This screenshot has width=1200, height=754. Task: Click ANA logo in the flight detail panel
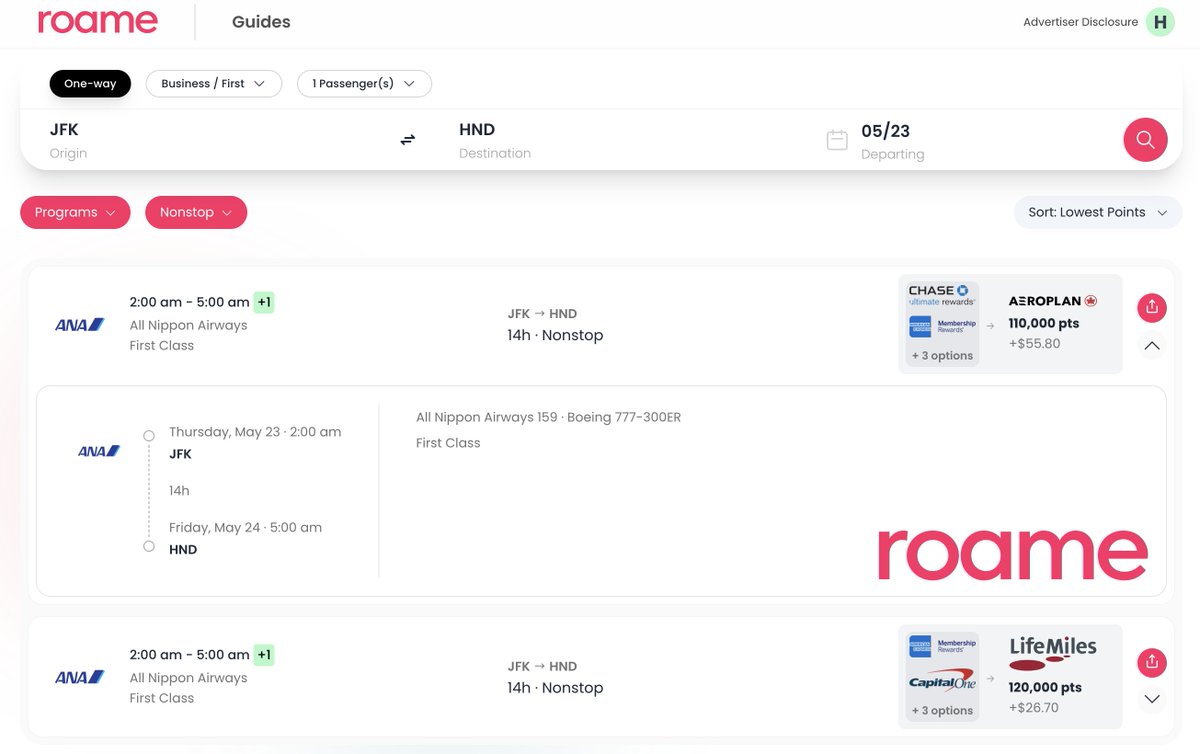99,451
